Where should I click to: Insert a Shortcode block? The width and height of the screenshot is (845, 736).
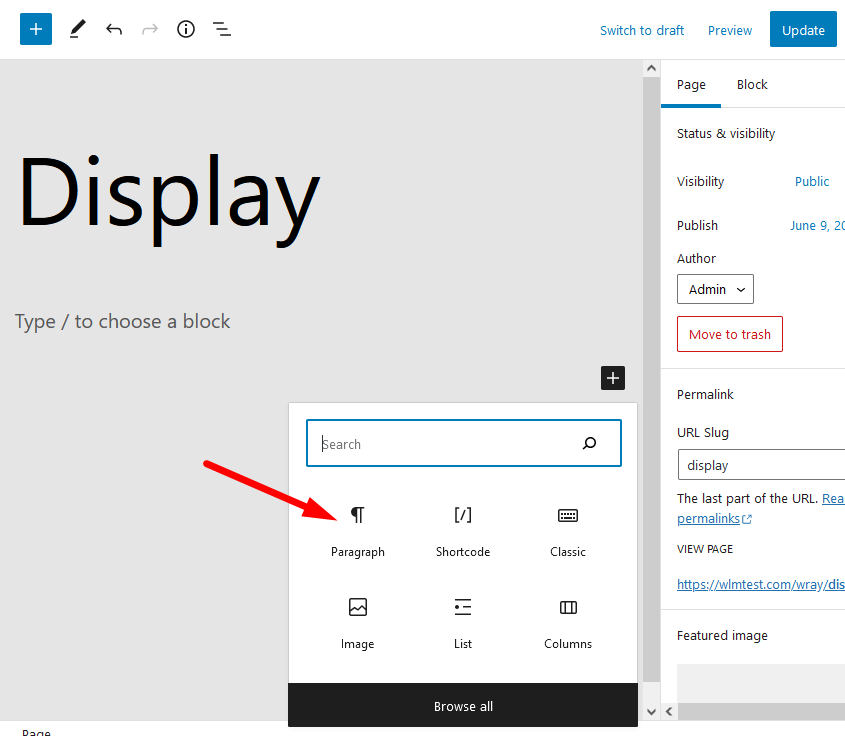[x=463, y=531]
